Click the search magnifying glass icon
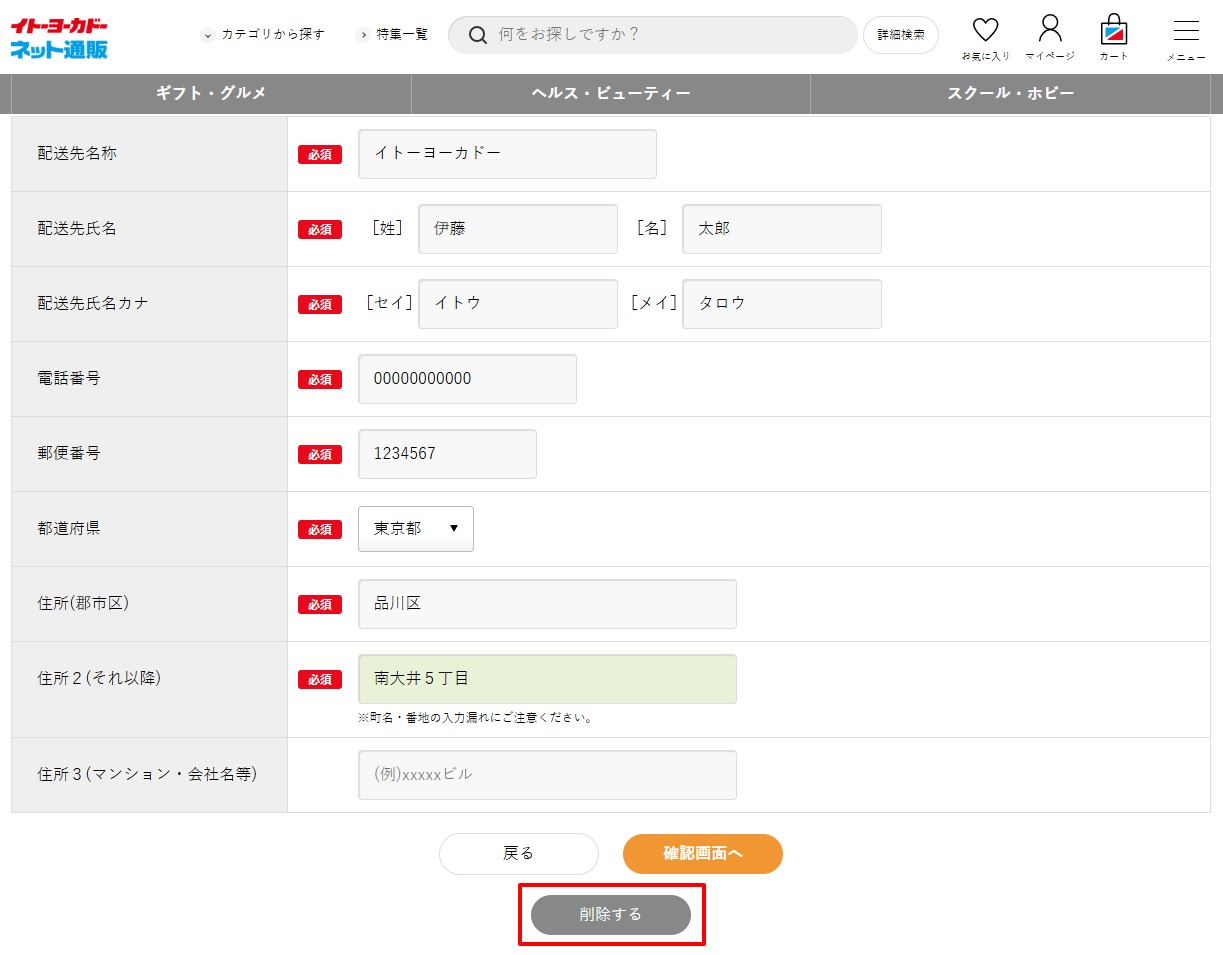The height and width of the screenshot is (955, 1223). click(x=478, y=35)
